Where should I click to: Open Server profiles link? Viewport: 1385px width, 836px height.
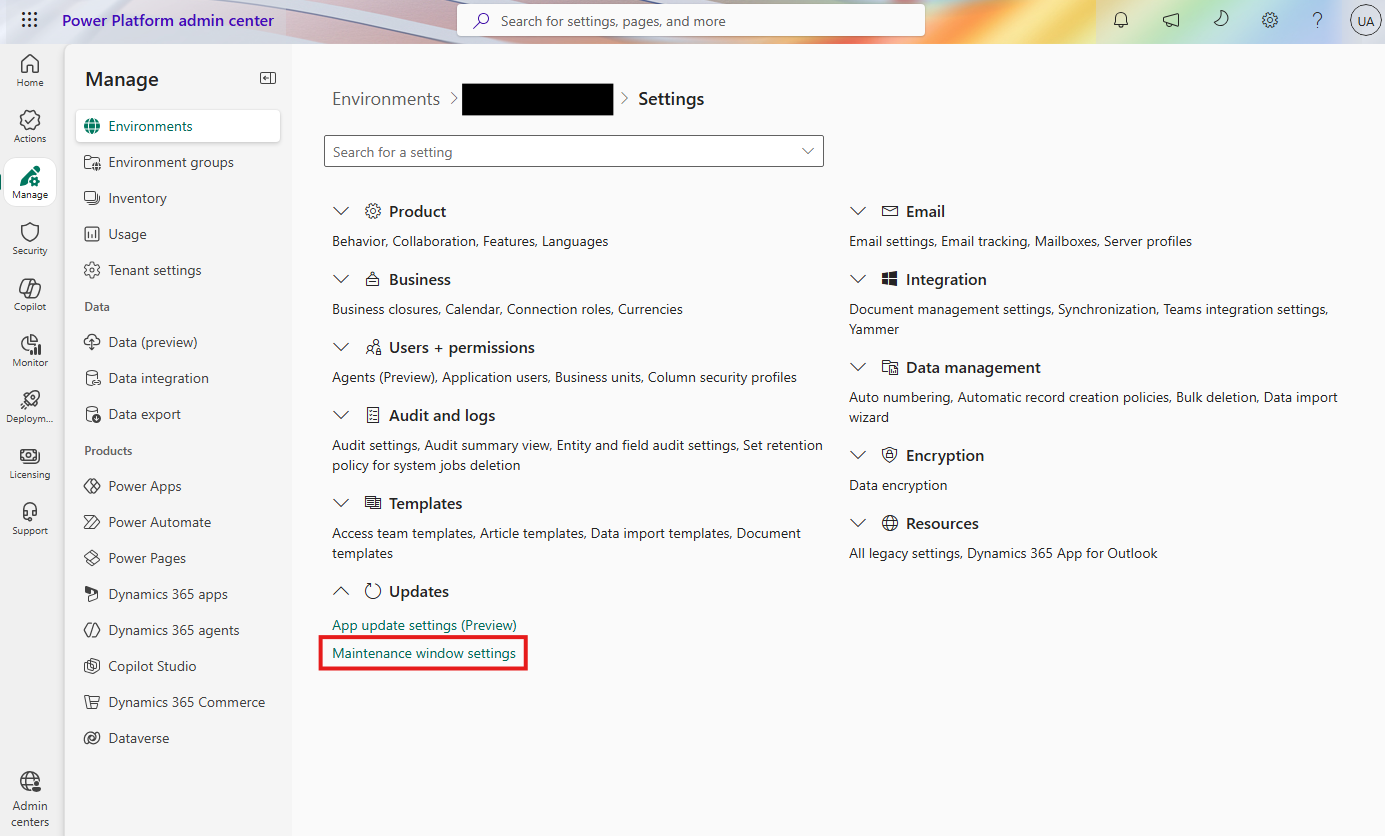1148,241
